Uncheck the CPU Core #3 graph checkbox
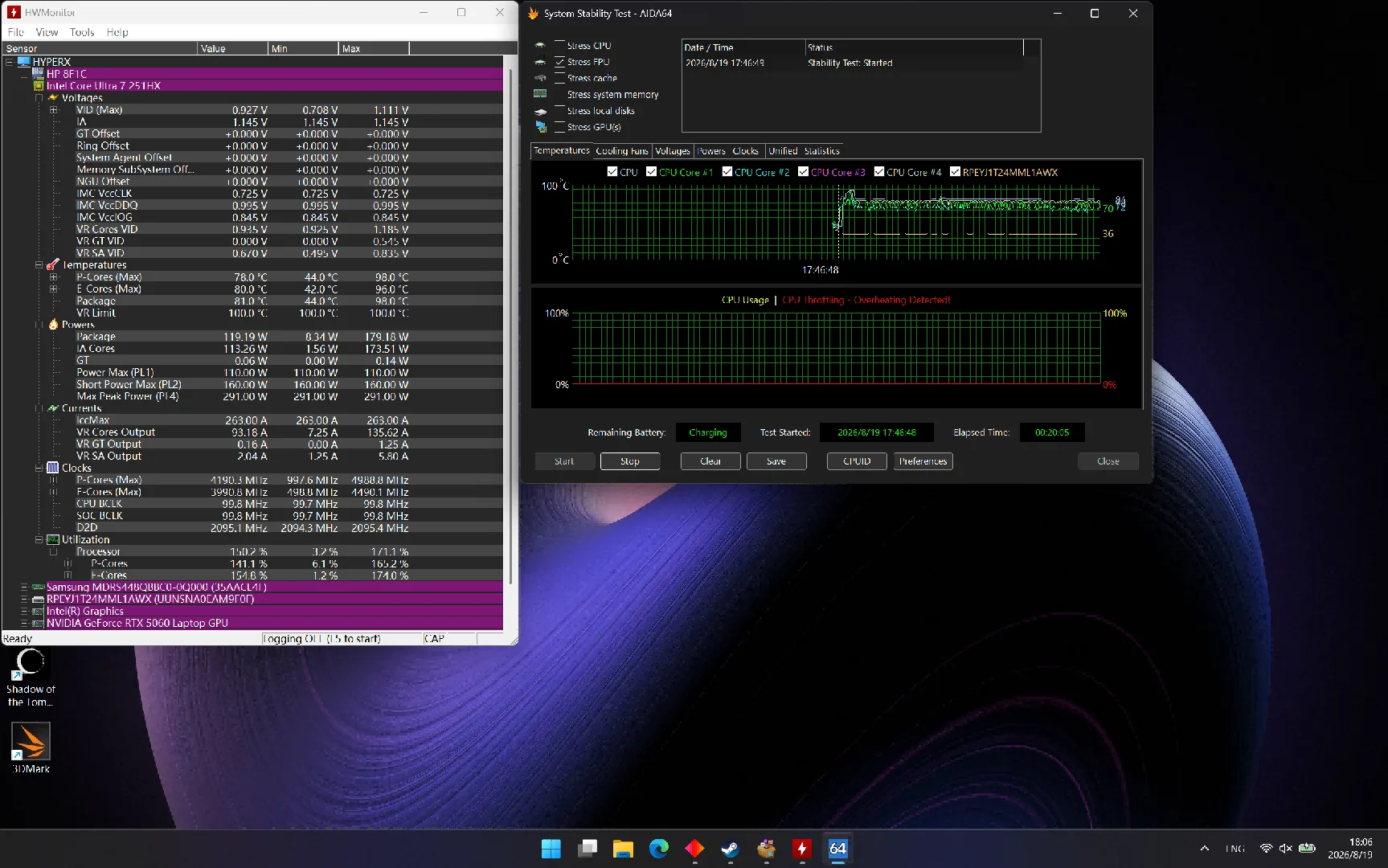 tap(803, 172)
